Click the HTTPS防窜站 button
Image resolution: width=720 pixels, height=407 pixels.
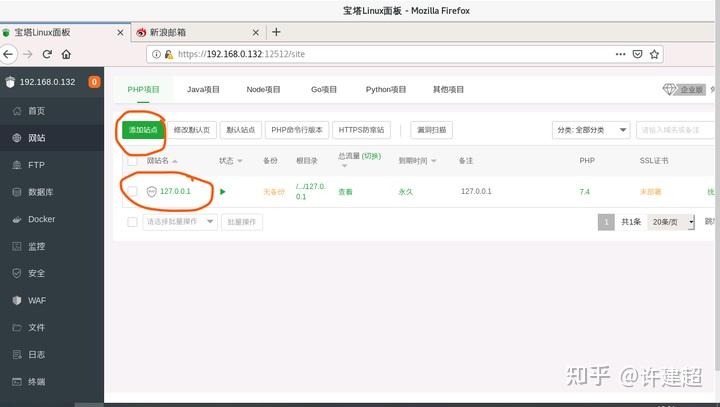pyautogui.click(x=361, y=130)
